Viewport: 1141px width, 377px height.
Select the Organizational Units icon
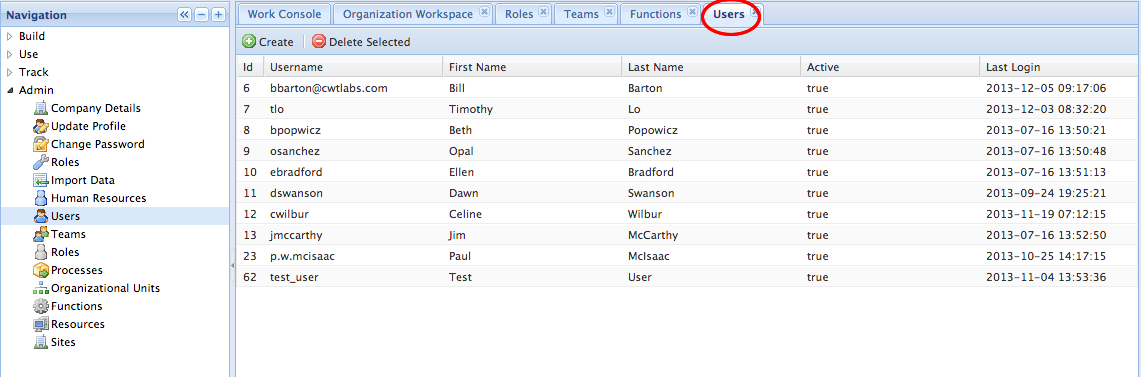pyautogui.click(x=41, y=288)
